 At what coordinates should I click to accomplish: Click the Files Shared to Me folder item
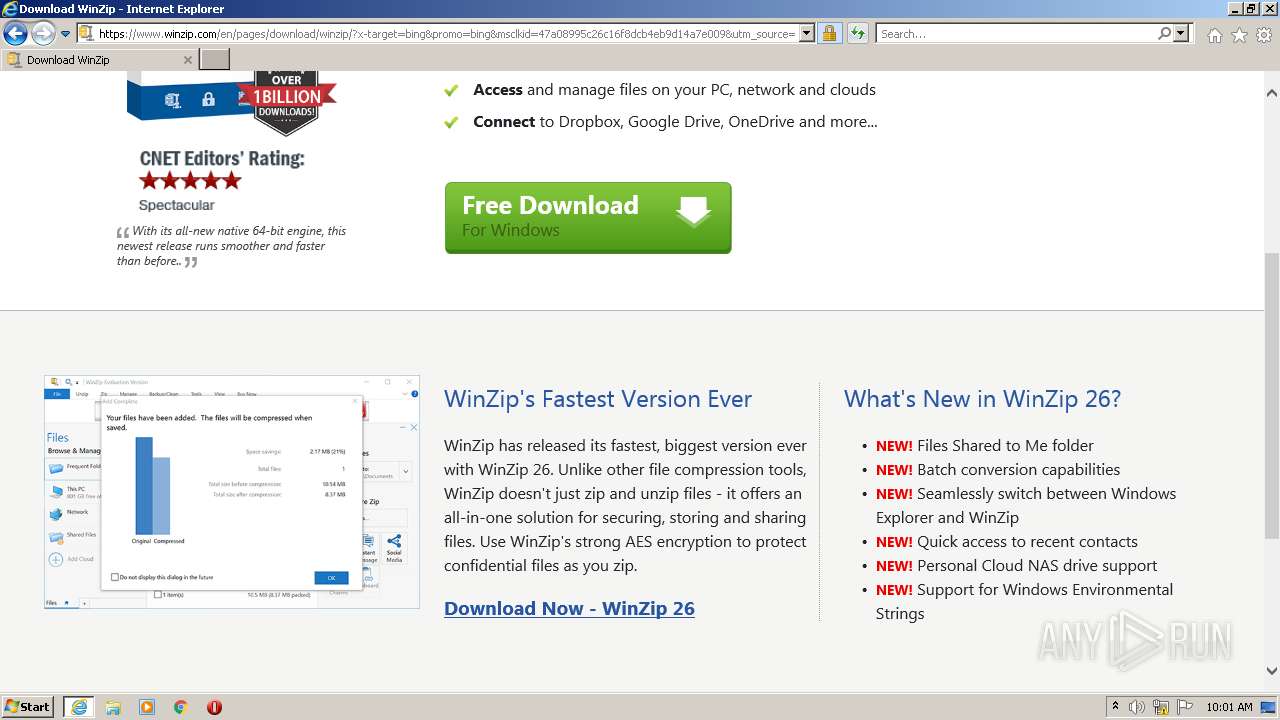pos(1005,446)
